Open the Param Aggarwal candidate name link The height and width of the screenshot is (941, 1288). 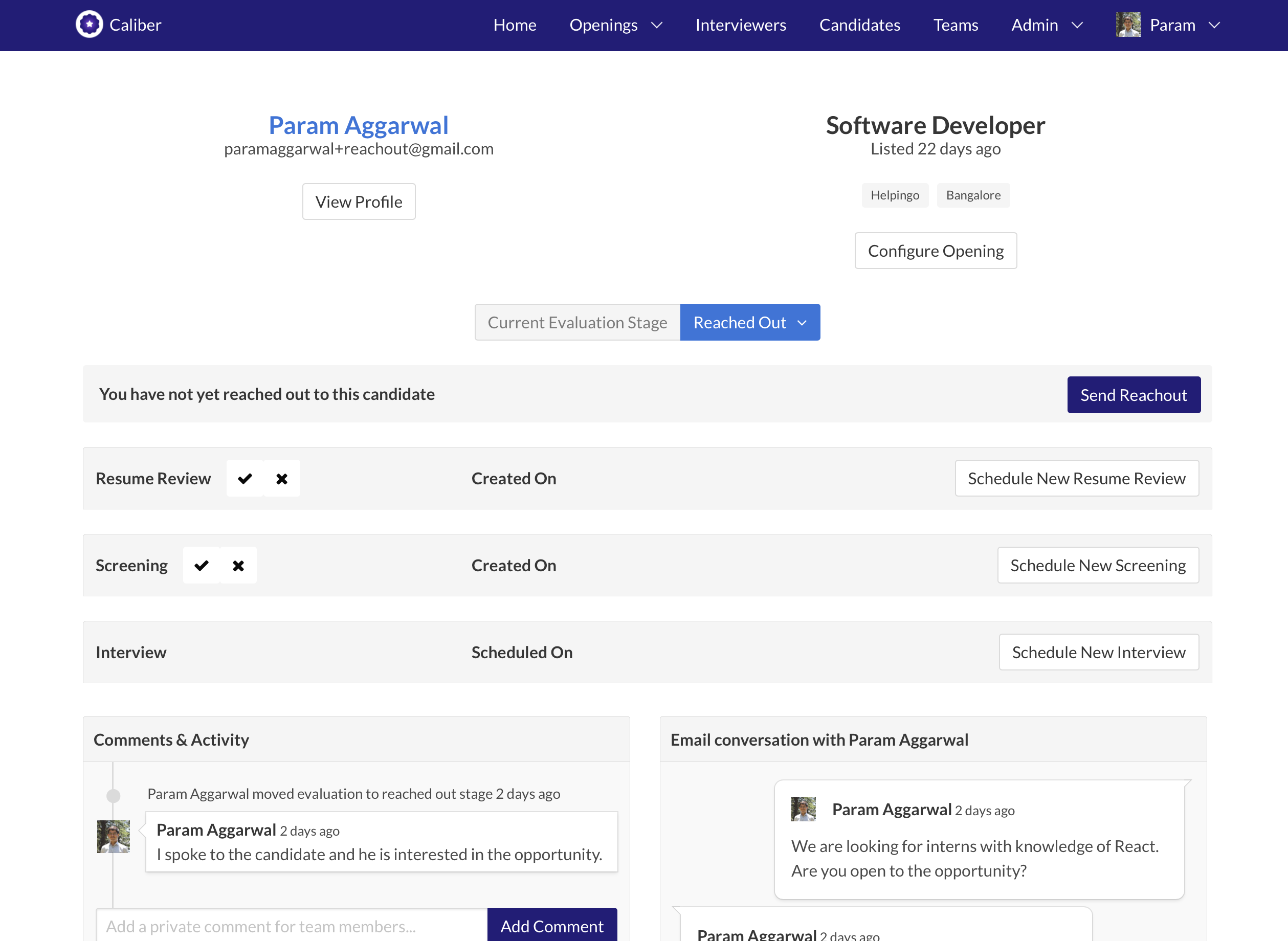tap(358, 125)
